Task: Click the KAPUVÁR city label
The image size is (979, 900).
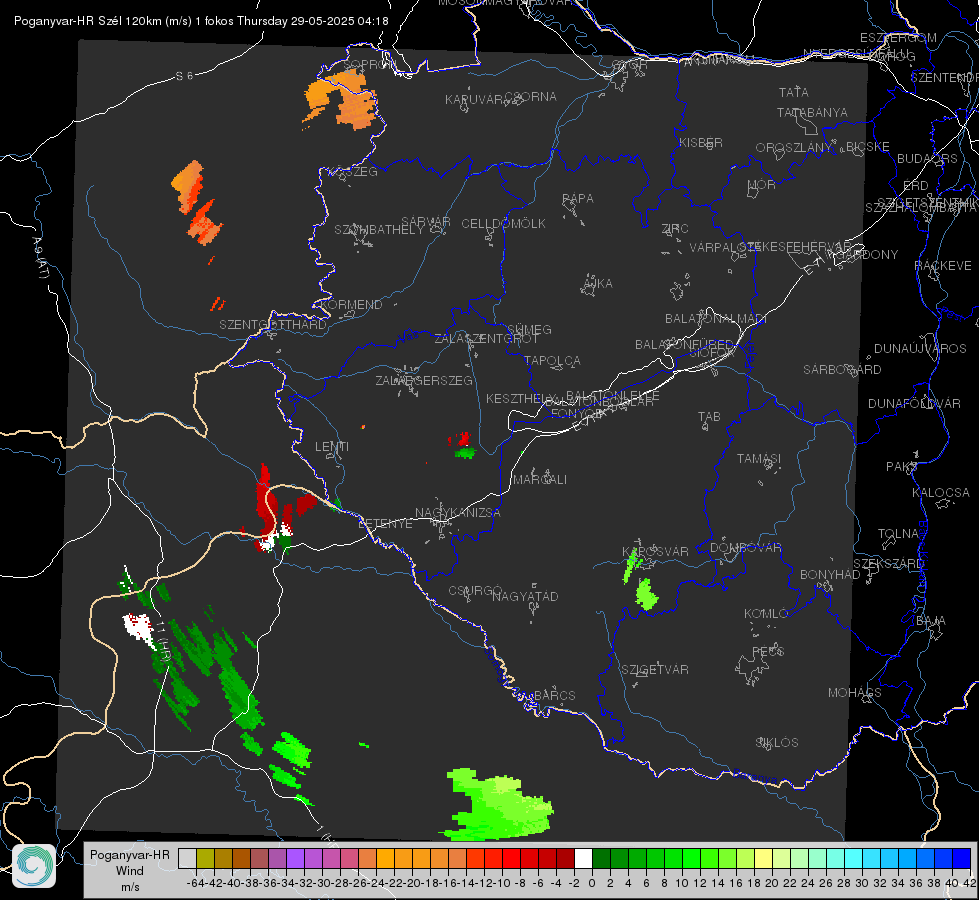Action: (x=475, y=99)
